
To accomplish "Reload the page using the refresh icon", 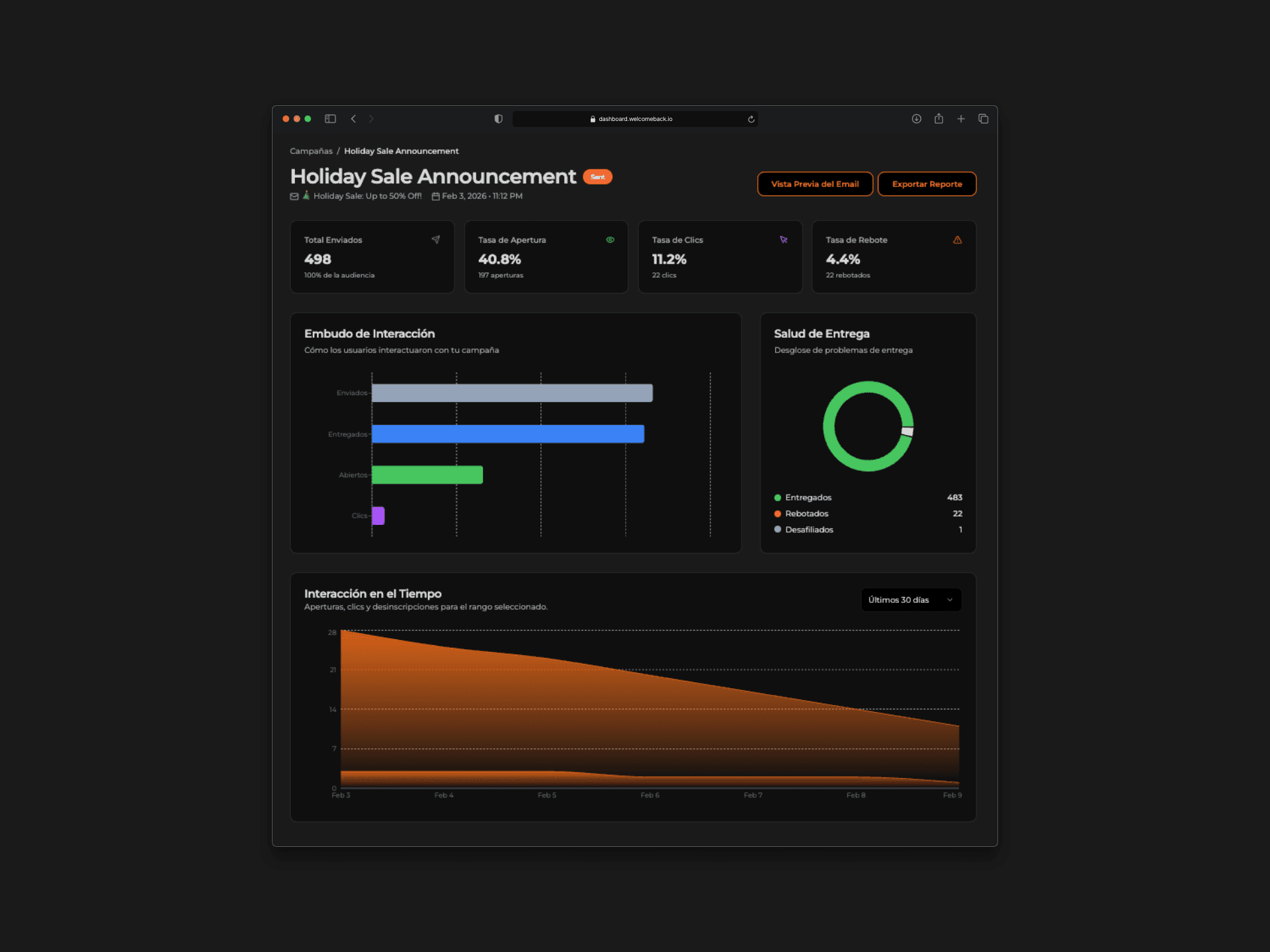I will [x=751, y=120].
